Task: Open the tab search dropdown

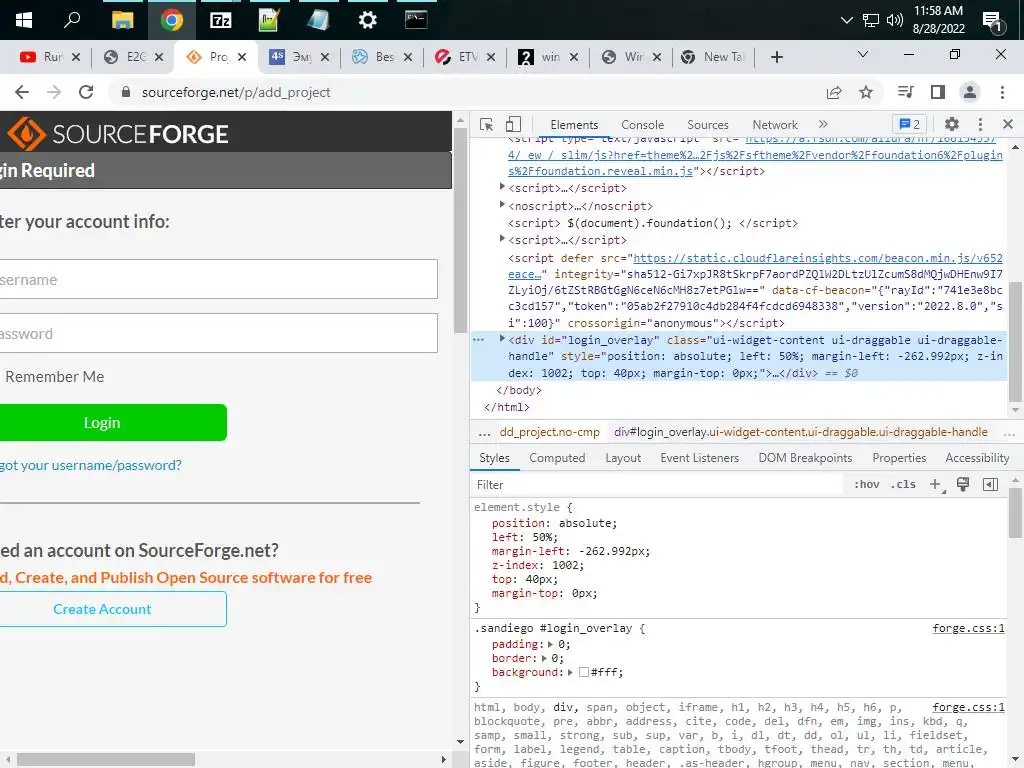Action: (x=863, y=54)
